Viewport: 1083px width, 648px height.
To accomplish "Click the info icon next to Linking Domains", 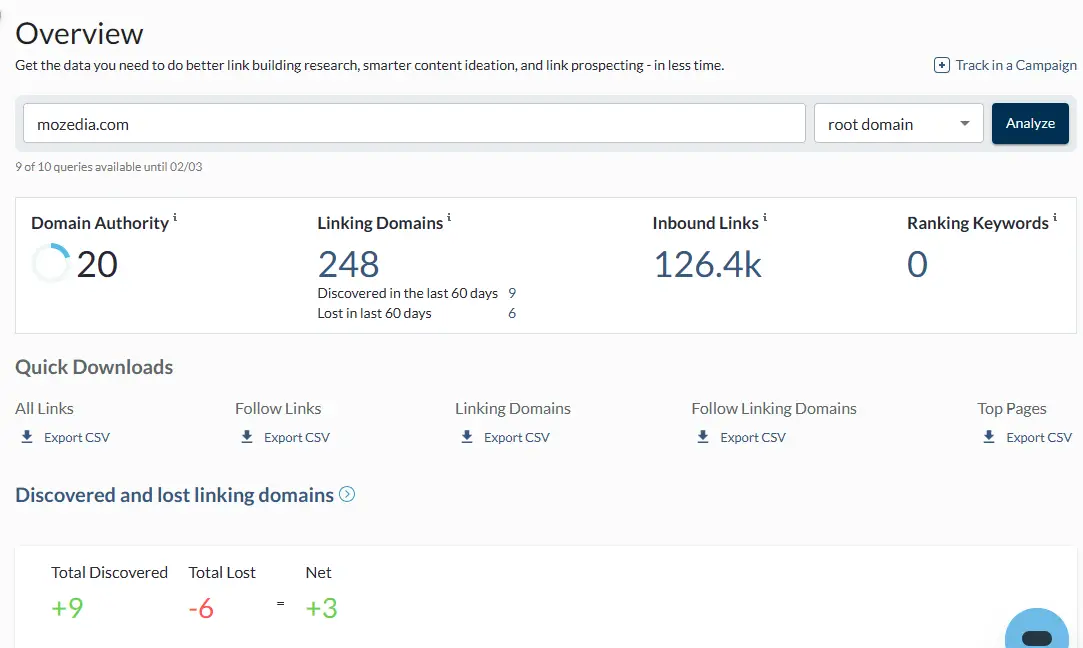I will (447, 216).
